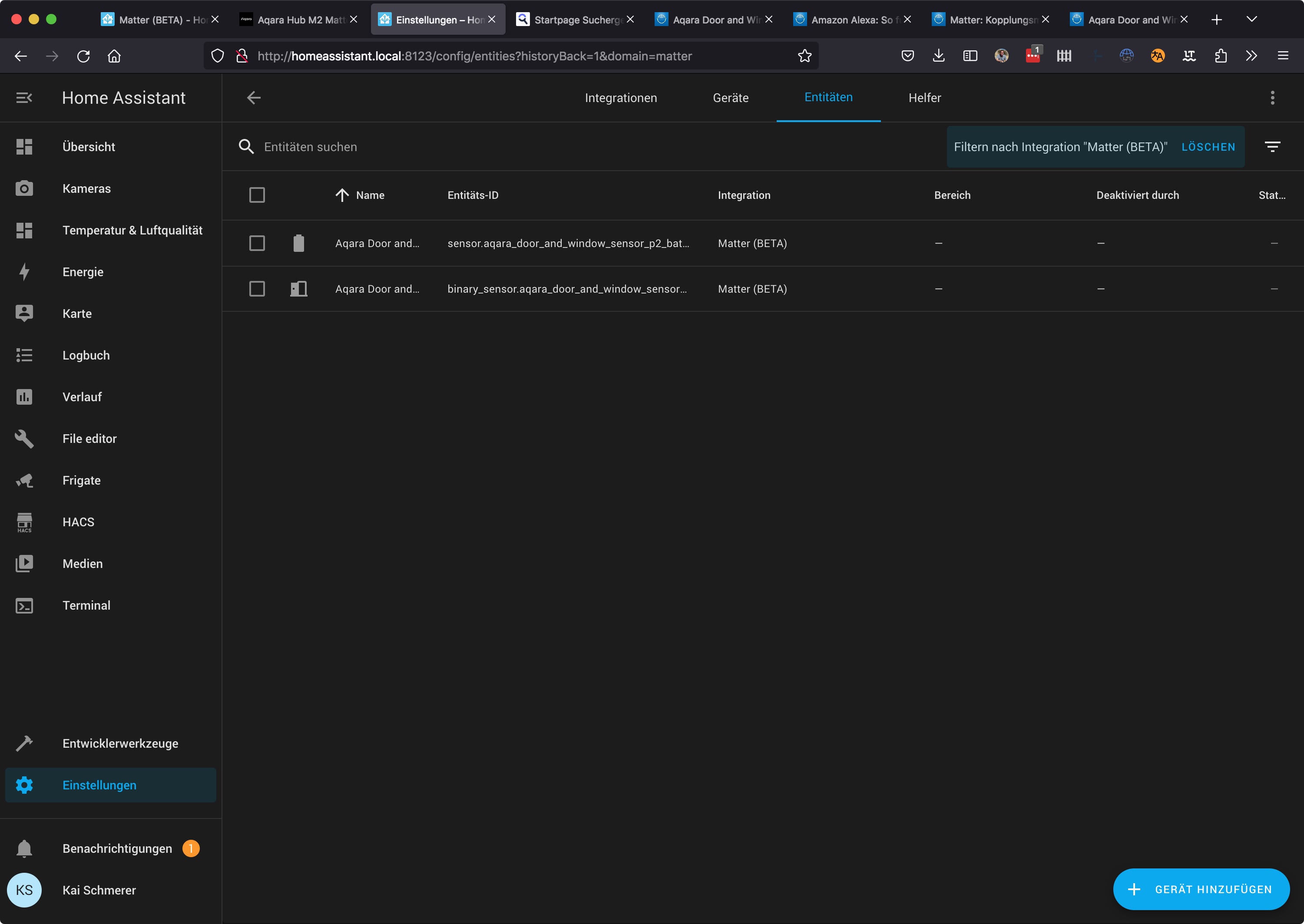Tick the select-all checkbox in table header
This screenshot has width=1304, height=924.
pyautogui.click(x=257, y=195)
